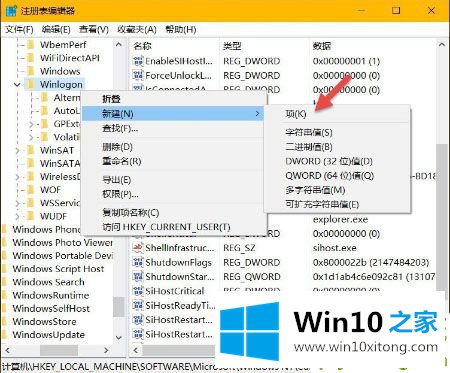The image size is (450, 373).
Task: Select Windows Photo Viewer key
Action: coord(62,243)
